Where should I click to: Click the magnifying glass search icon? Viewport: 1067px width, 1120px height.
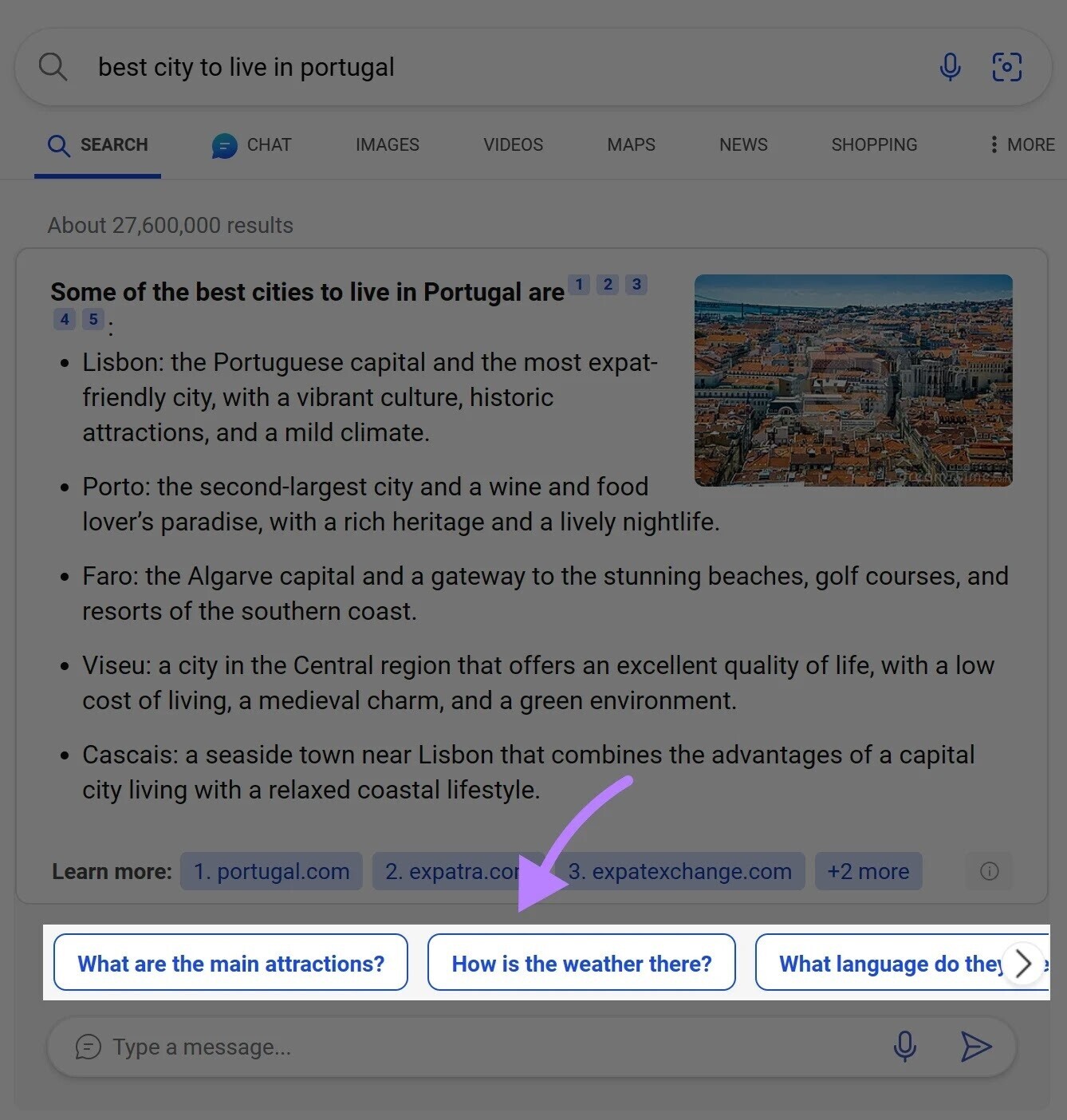(53, 66)
